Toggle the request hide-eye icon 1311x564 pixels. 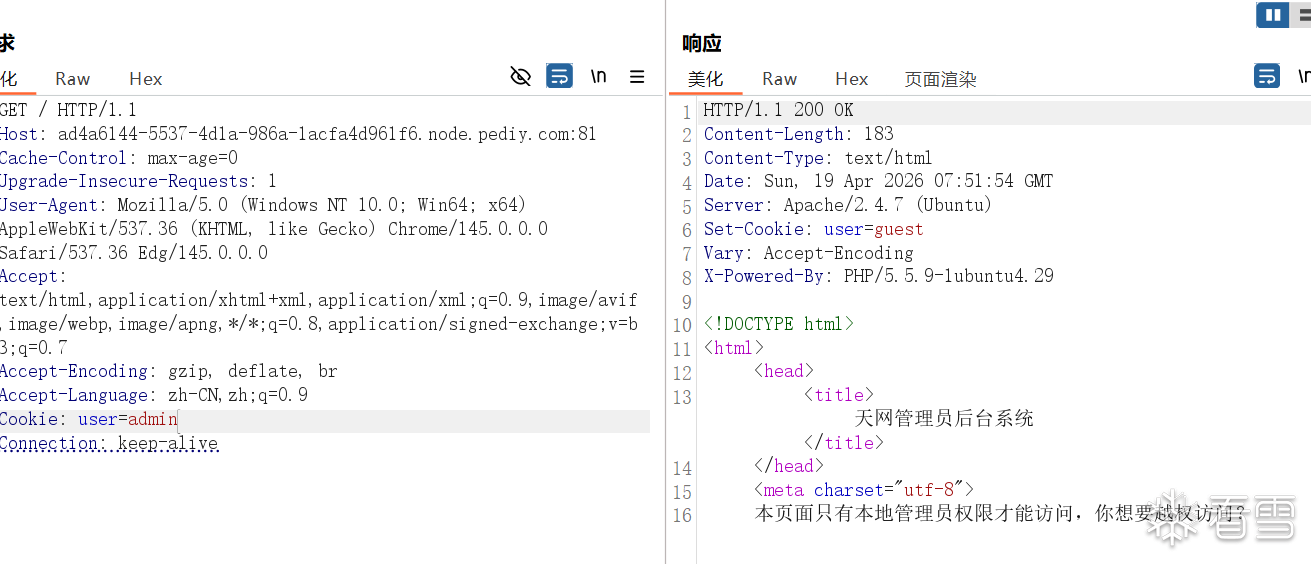coord(520,76)
